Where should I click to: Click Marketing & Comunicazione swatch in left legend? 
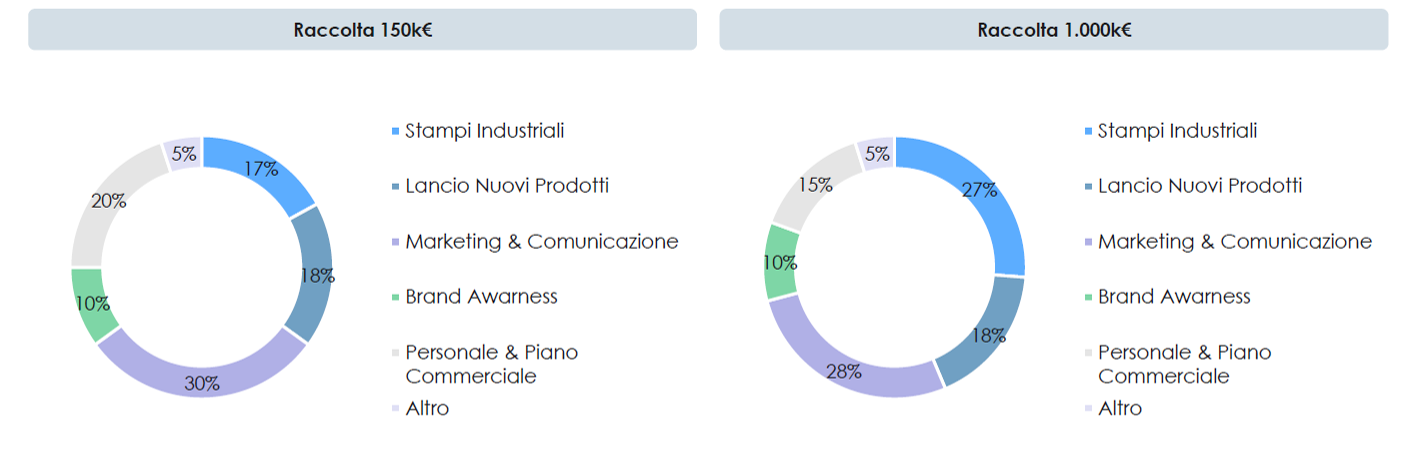395,242
